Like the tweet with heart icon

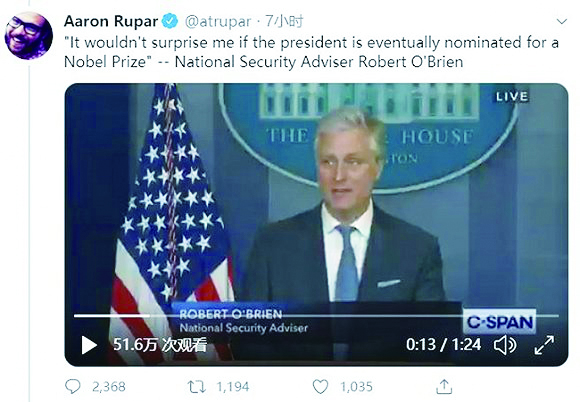pos(320,386)
